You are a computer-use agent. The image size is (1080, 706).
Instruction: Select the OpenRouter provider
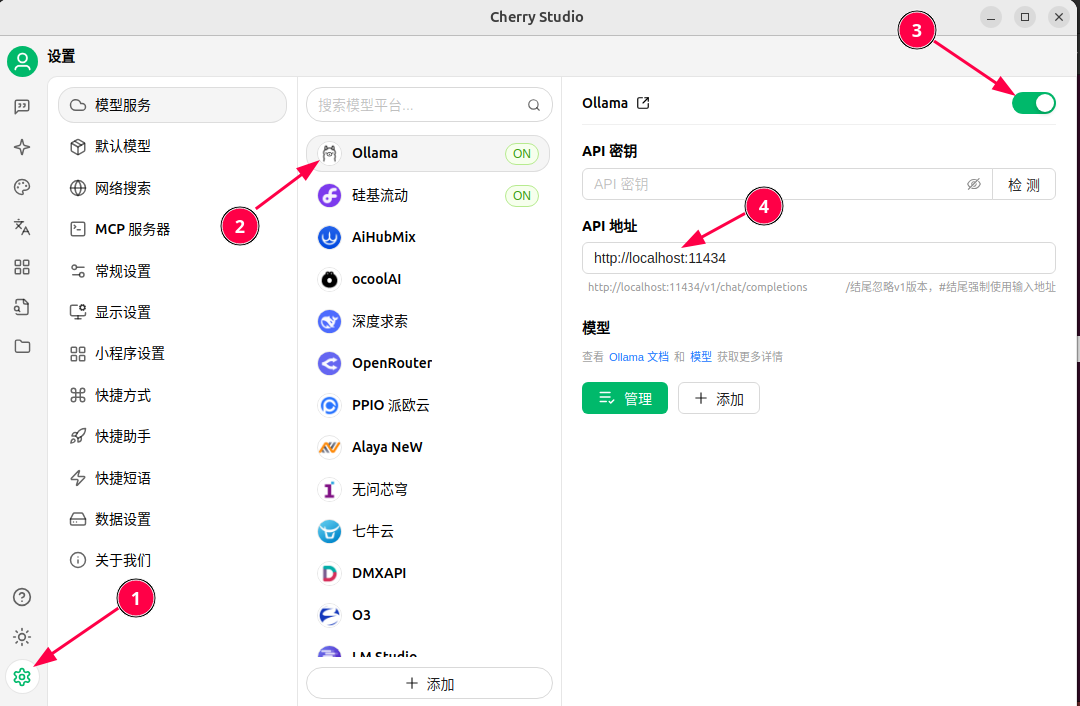[x=428, y=363]
